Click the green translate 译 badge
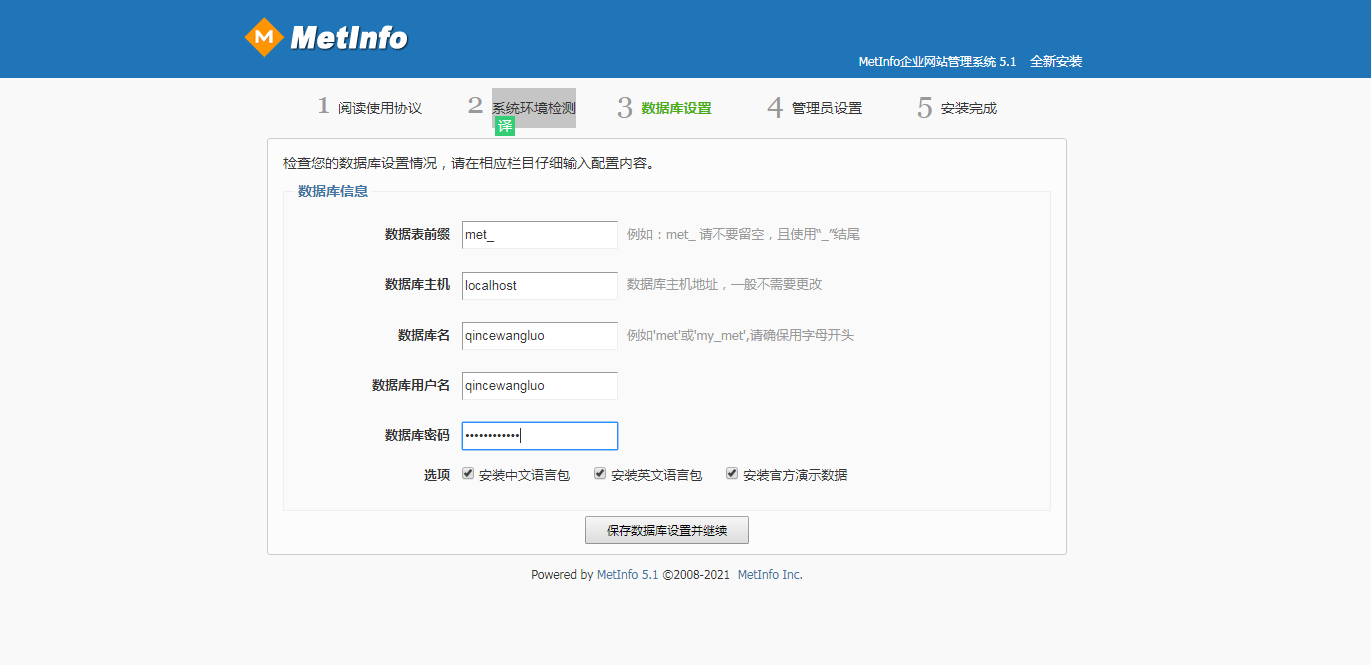Screen dimensions: 1371x665 505,126
